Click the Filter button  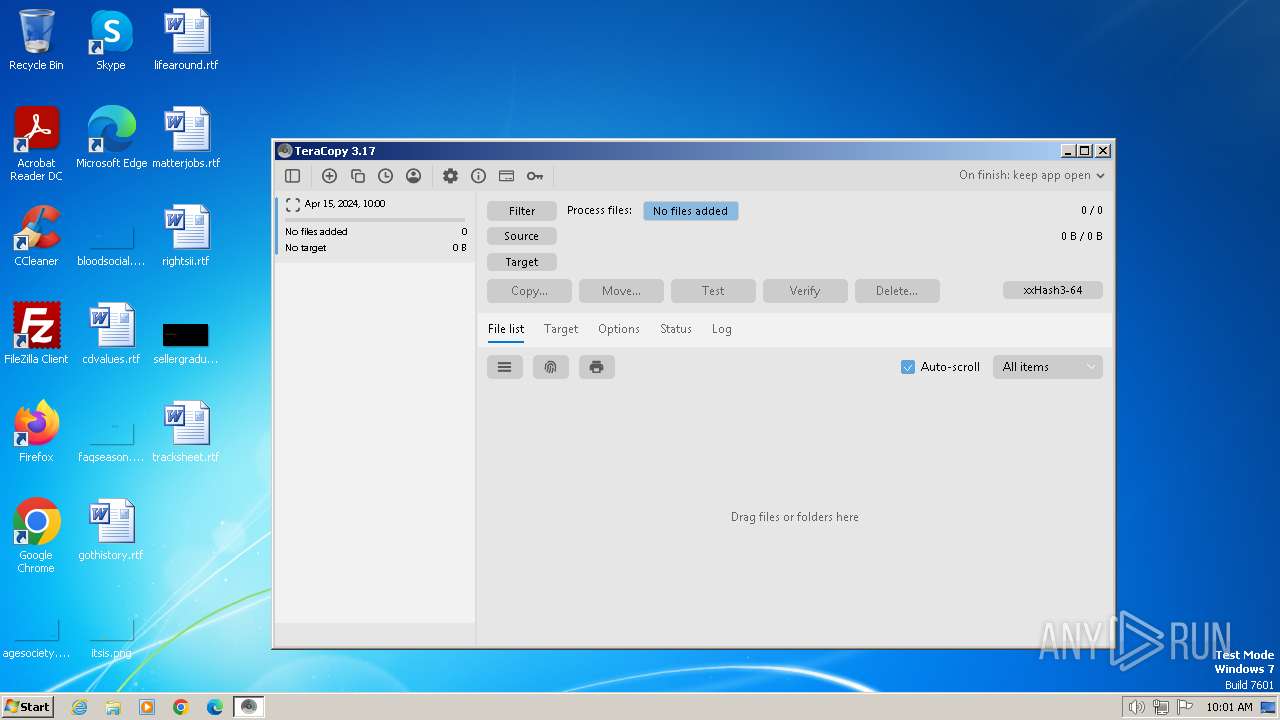coord(522,211)
